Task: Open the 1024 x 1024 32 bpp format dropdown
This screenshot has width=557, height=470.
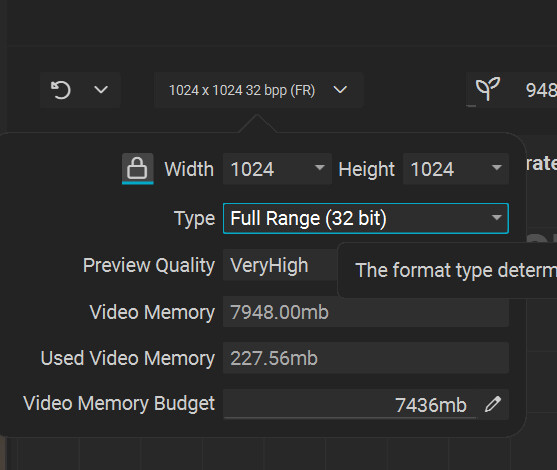Action: (259, 90)
